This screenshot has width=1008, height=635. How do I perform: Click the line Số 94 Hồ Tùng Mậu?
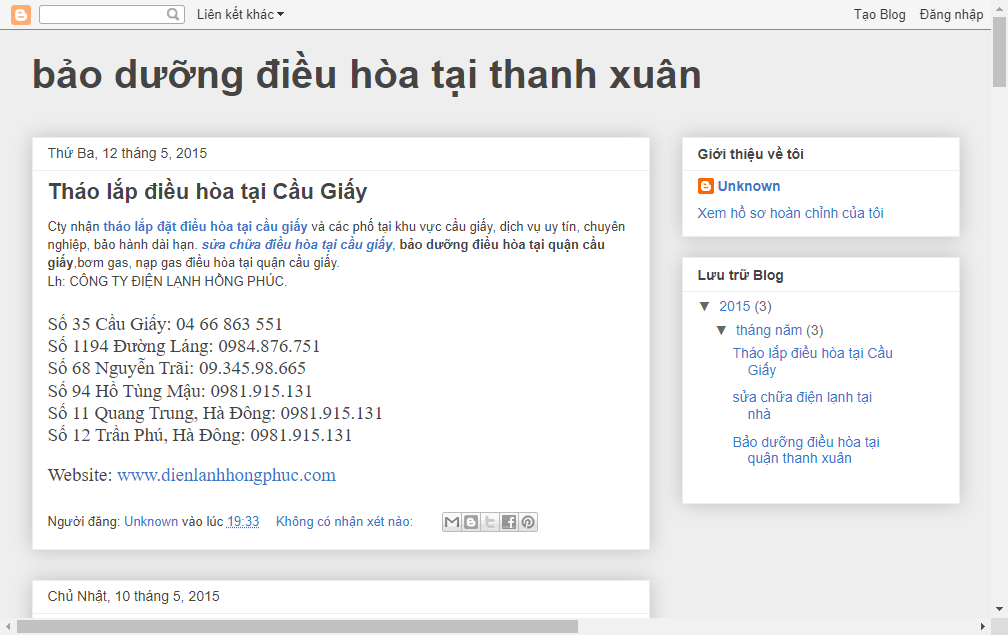pyautogui.click(x=180, y=391)
